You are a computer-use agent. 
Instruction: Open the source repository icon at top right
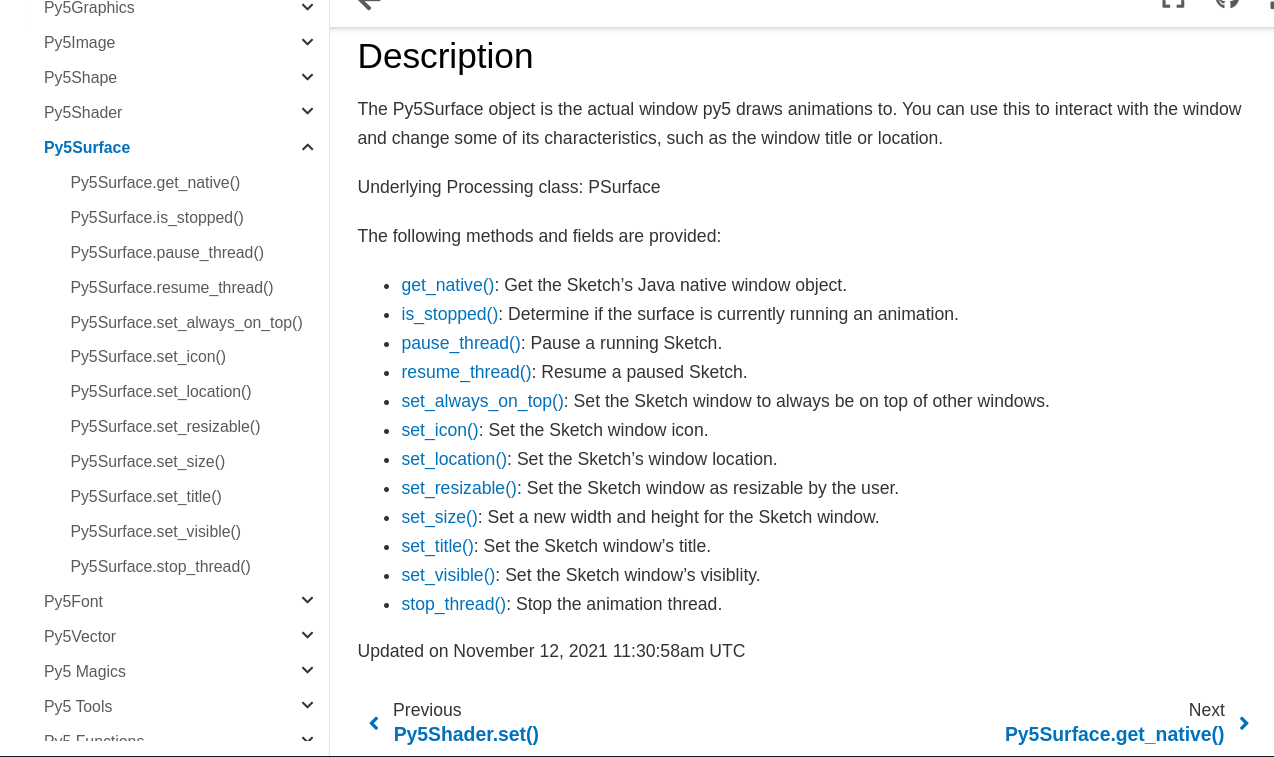pos(1227,3)
